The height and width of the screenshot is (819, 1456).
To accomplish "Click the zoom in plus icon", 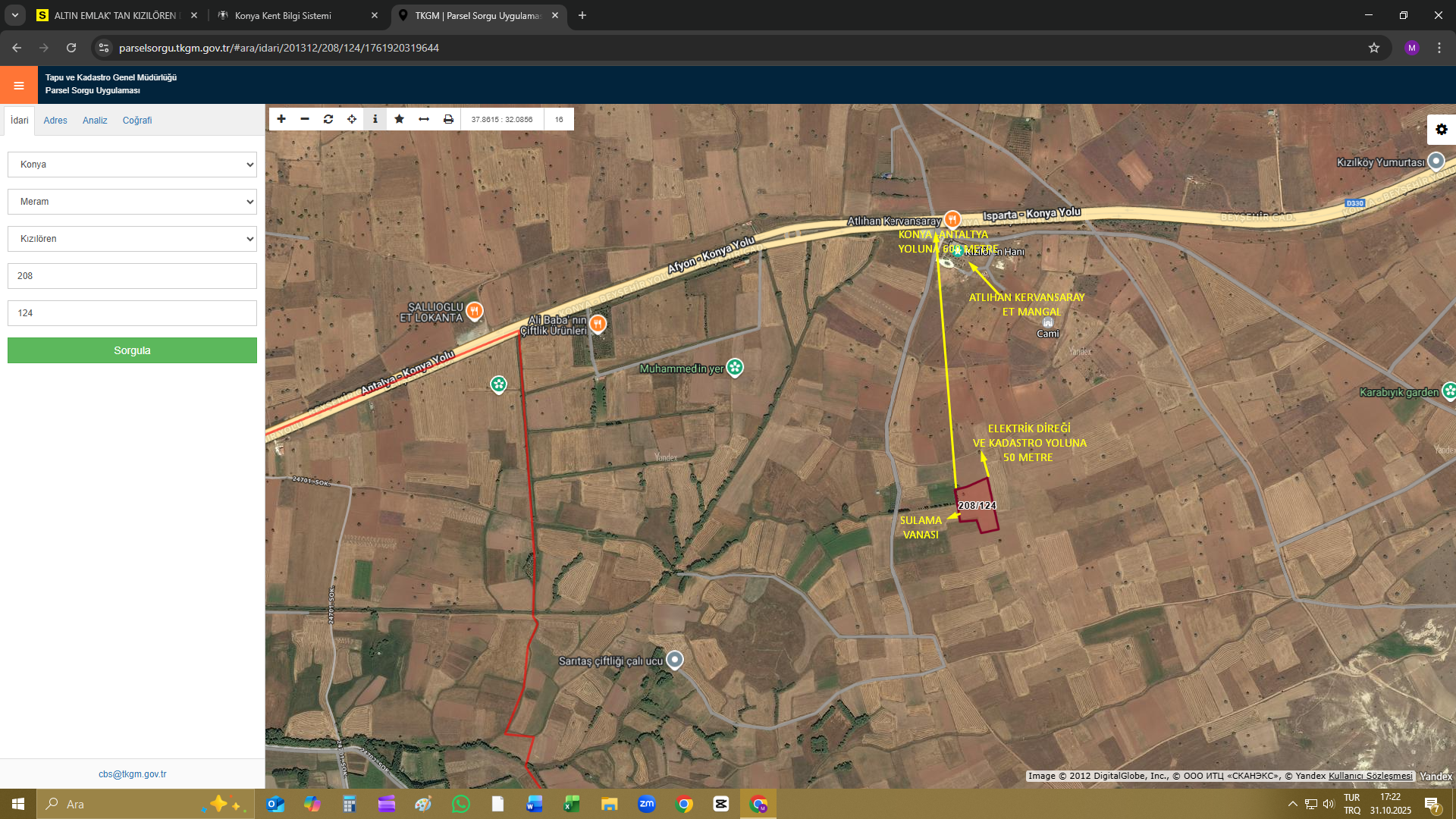I will 281,119.
